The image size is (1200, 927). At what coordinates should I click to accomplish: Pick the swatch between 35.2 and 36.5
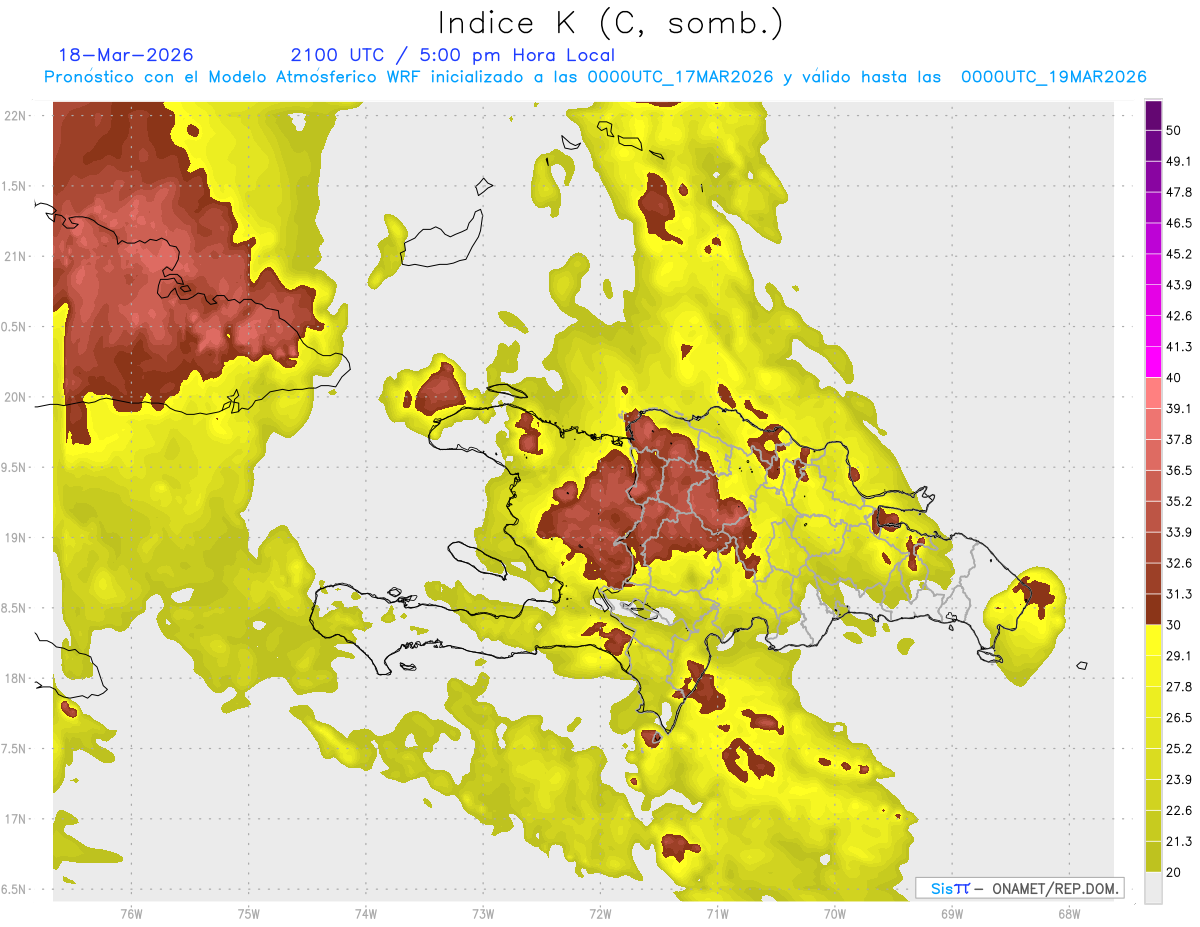pos(1154,486)
